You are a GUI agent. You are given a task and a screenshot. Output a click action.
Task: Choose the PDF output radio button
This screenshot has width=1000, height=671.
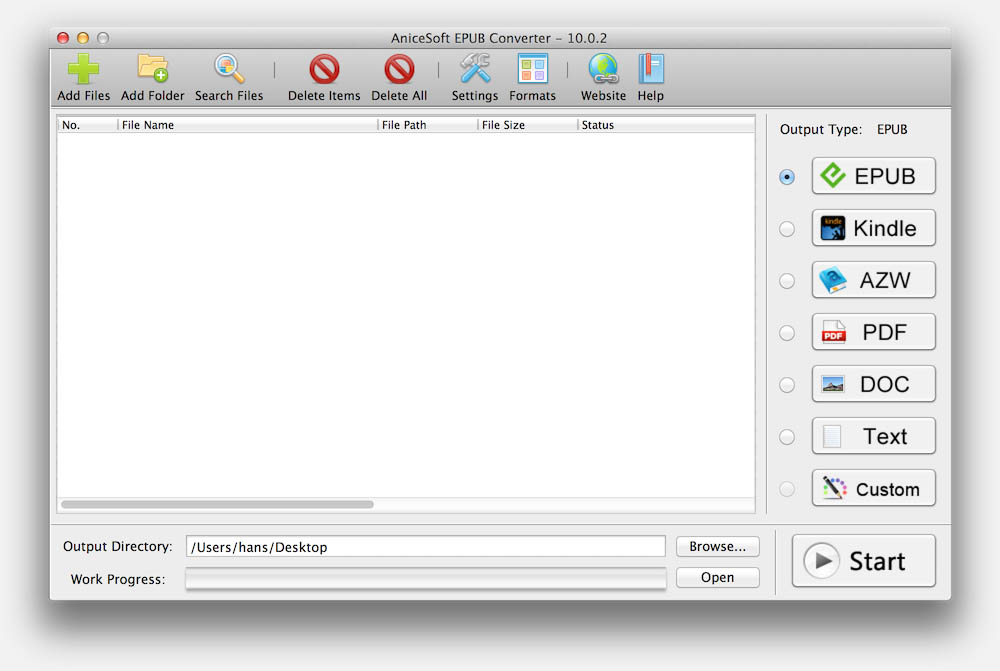click(787, 333)
